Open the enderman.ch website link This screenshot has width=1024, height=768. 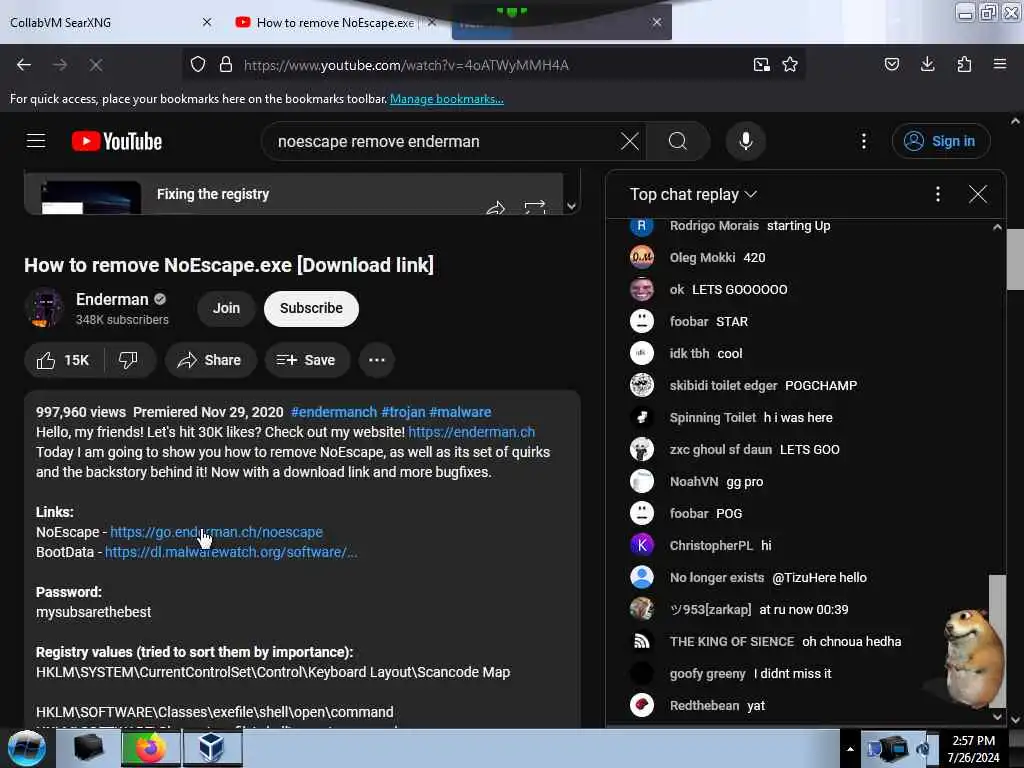pyautogui.click(x=472, y=432)
